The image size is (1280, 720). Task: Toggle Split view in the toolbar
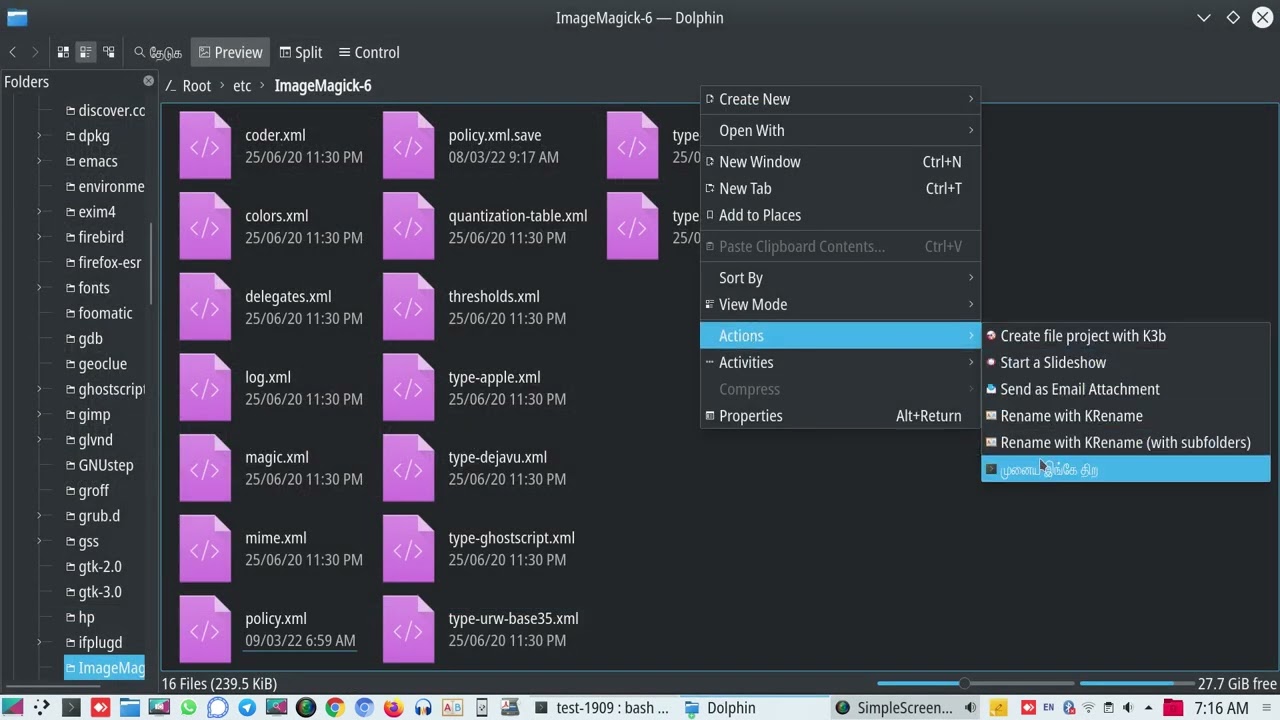coord(300,52)
